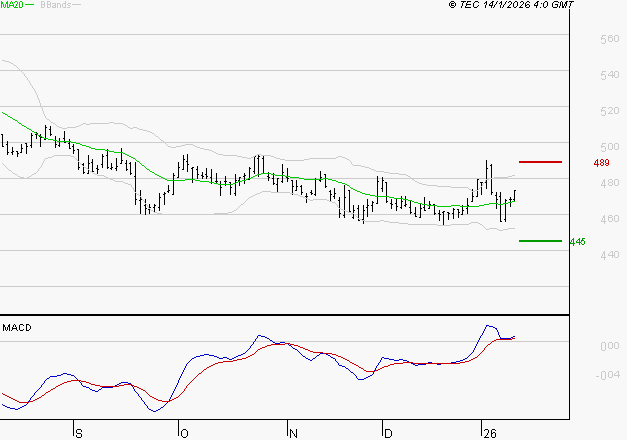Select the green 446 support line
627x440 pixels.
tap(540, 241)
